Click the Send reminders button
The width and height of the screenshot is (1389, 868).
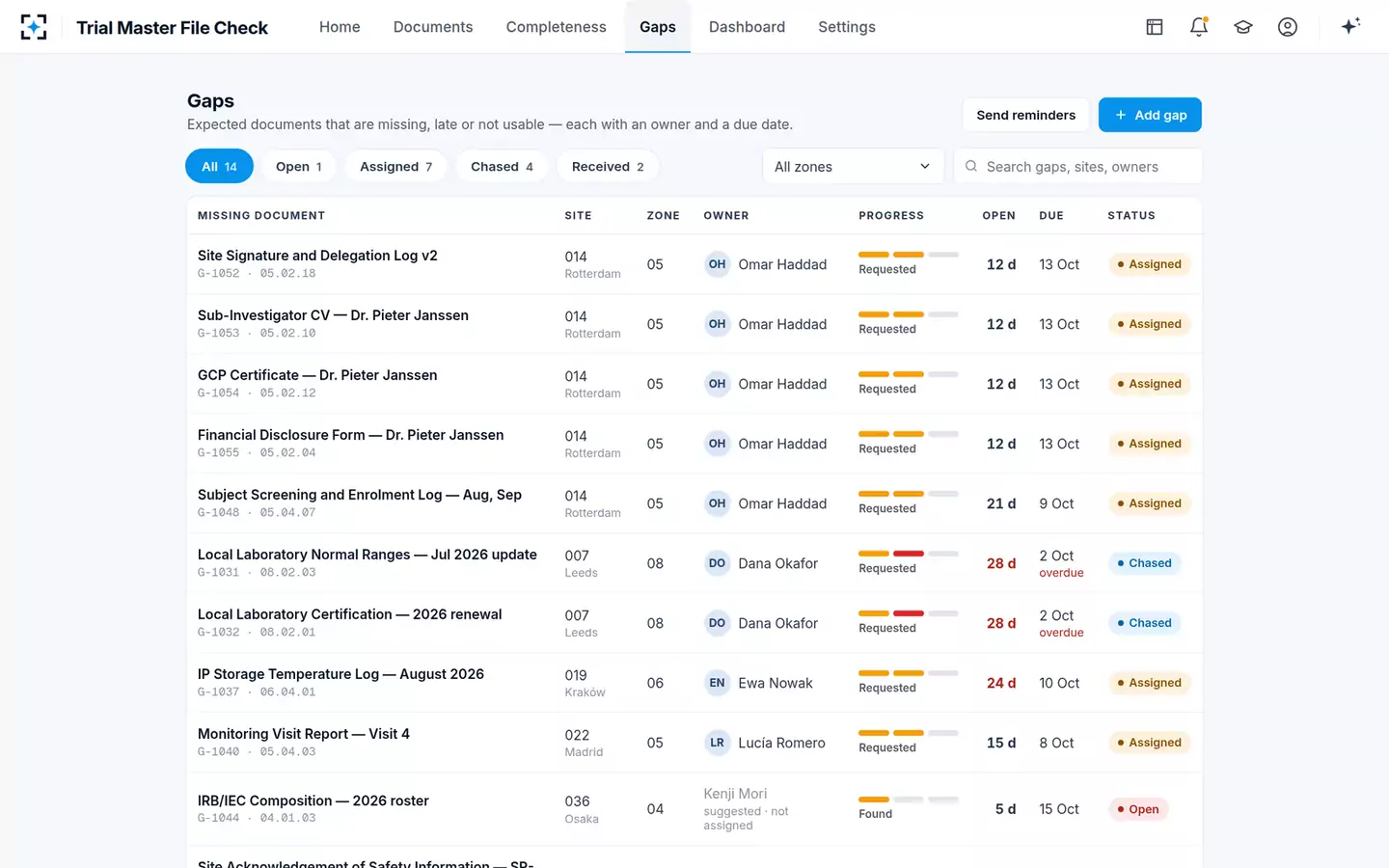tap(1025, 115)
